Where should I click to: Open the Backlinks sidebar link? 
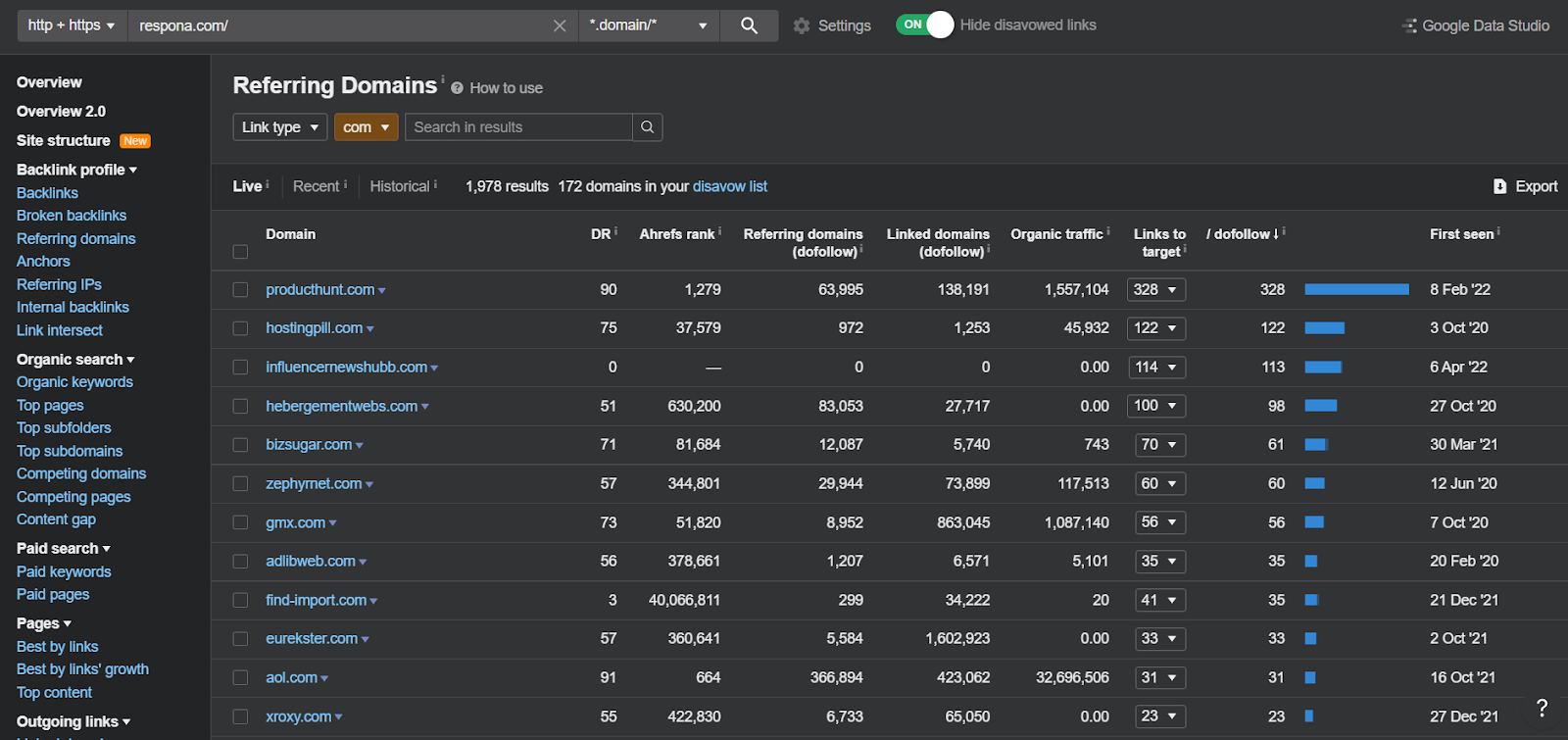[x=47, y=193]
